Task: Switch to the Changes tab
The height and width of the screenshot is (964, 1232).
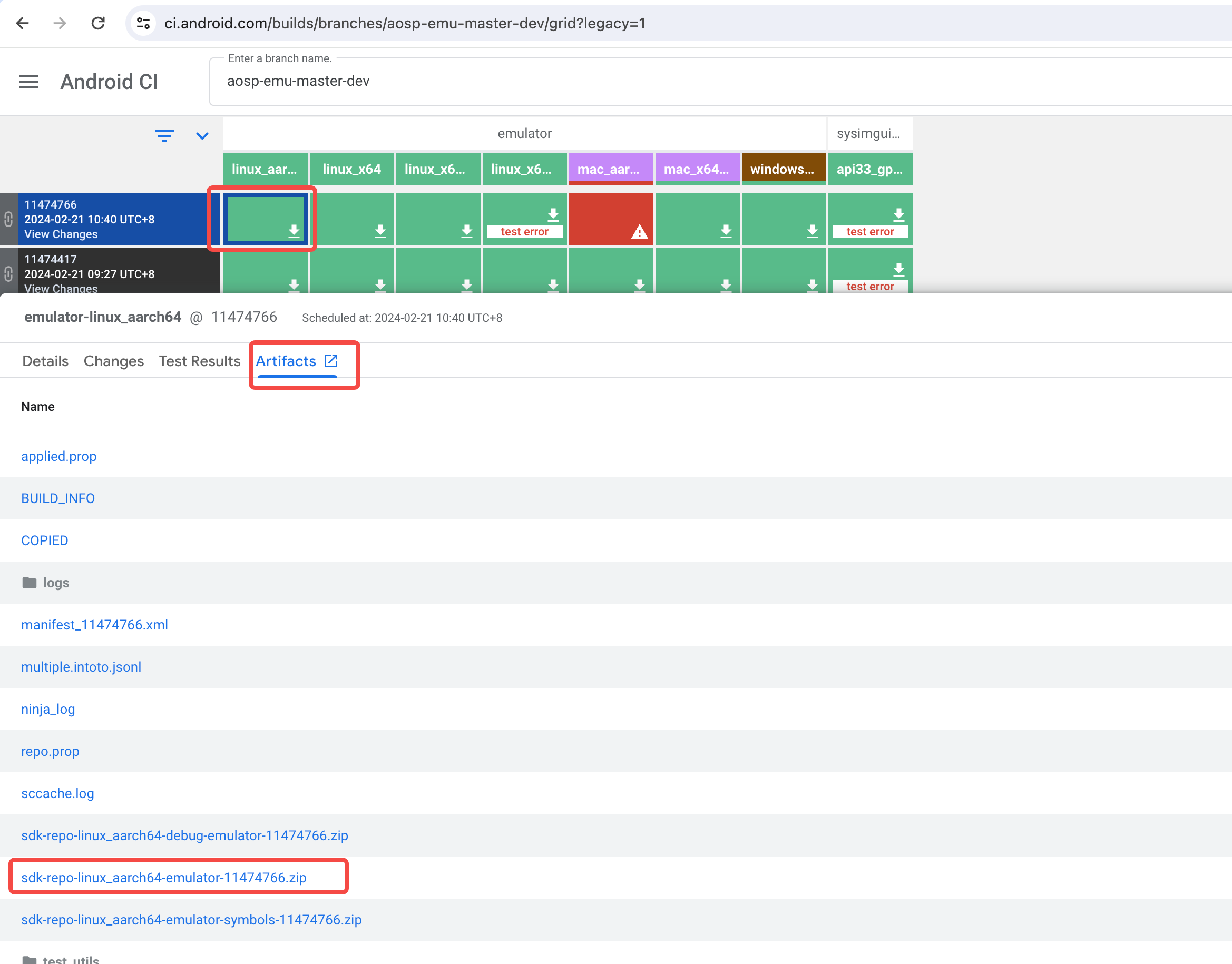Action: point(113,361)
